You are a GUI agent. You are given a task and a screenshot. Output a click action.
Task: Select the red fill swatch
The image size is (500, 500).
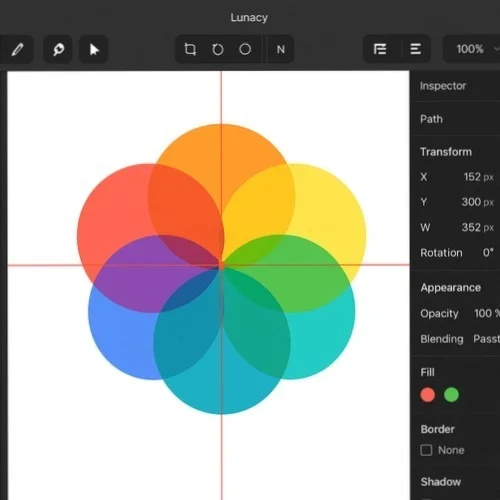(x=428, y=395)
